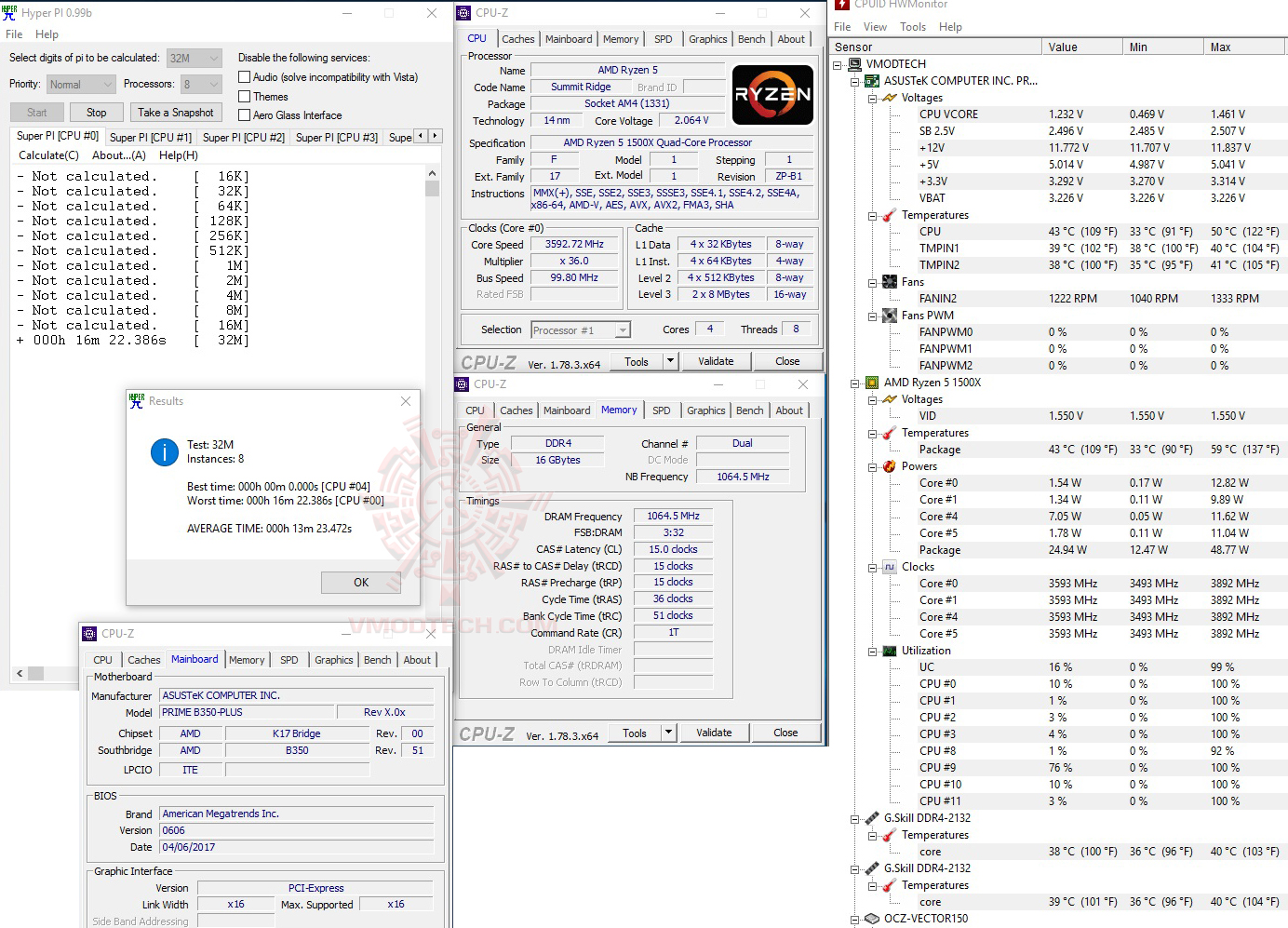Screen dimensions: 1288x928
Task: Click the Voltages icon under ASUSTeK
Action: tap(890, 98)
